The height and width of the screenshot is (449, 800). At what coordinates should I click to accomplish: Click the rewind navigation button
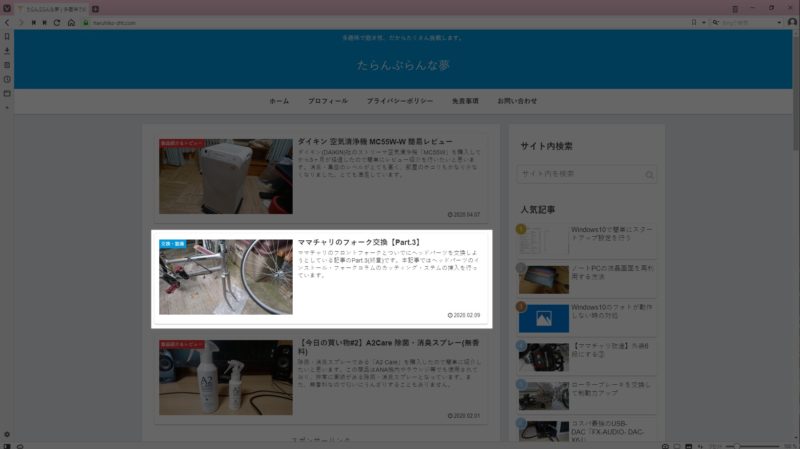33,22
